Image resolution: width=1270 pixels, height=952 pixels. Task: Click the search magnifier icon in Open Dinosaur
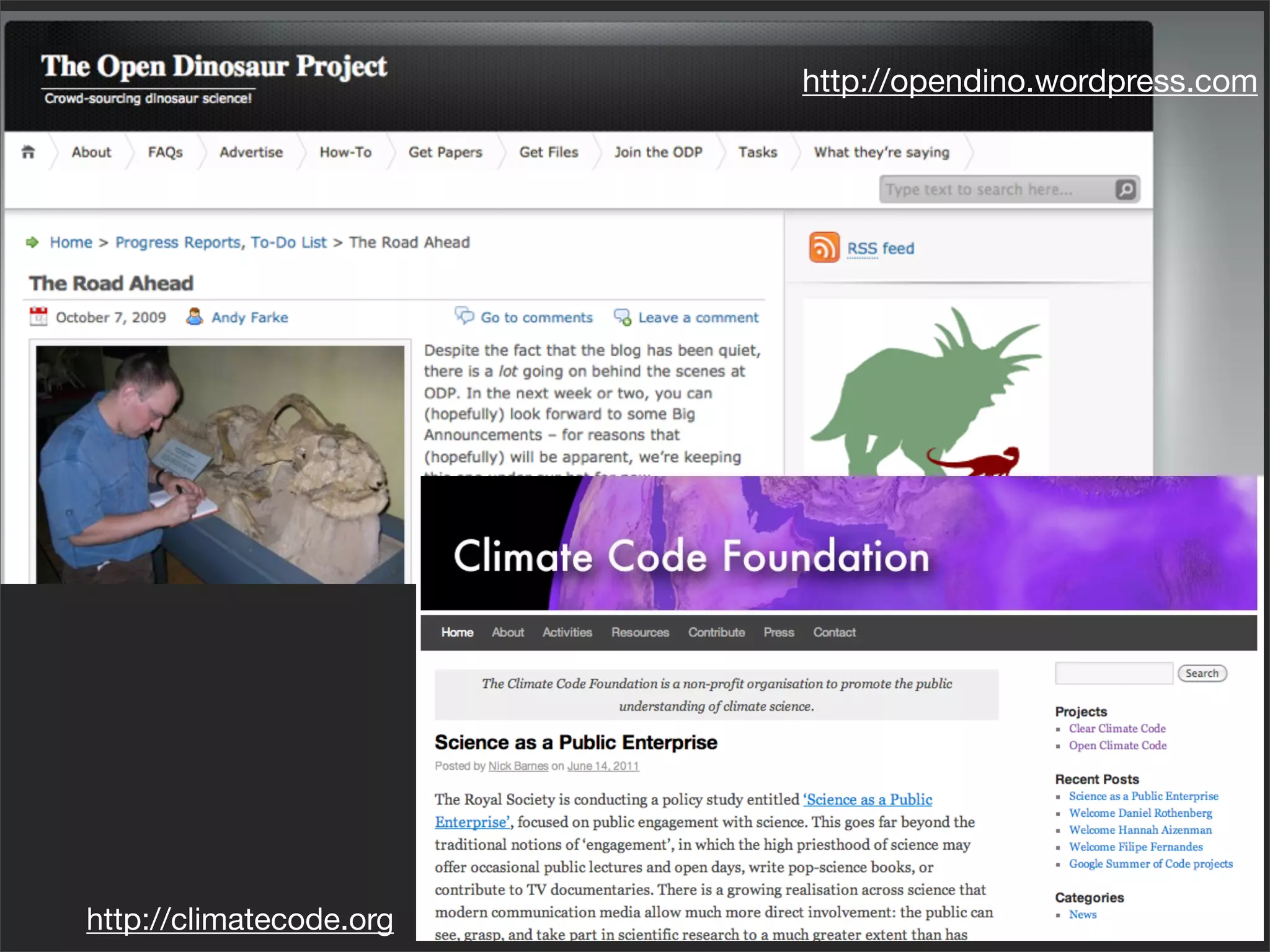1126,189
